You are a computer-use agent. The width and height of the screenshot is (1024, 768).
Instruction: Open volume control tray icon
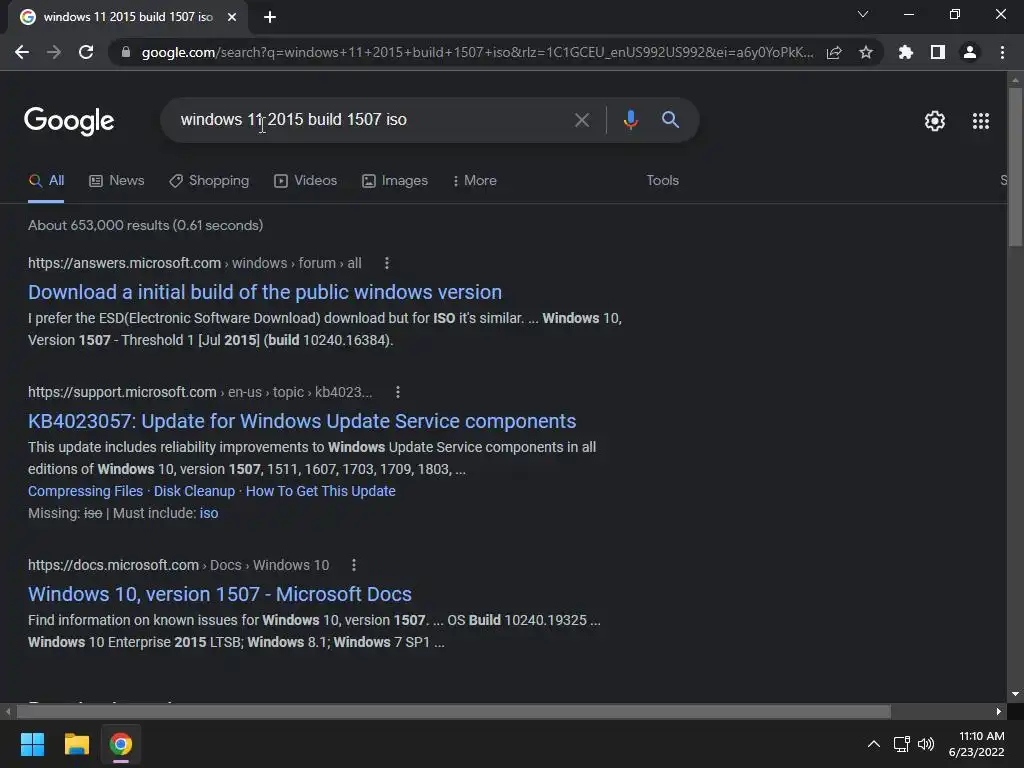(926, 744)
